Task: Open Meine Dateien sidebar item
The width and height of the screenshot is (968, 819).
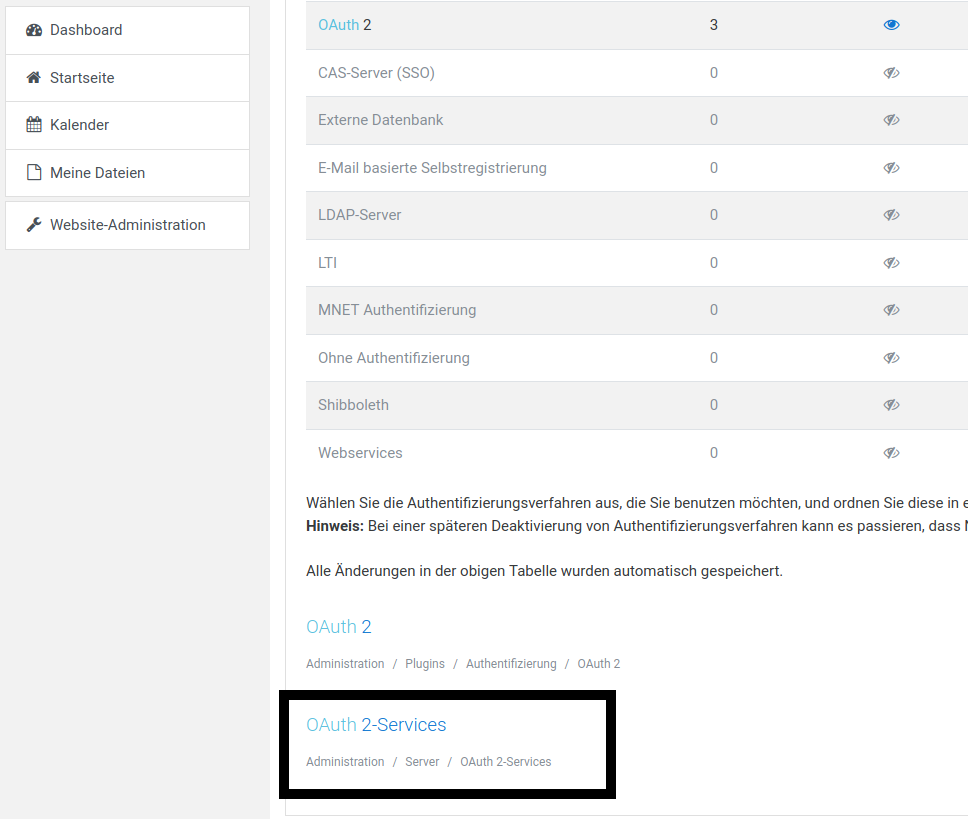Action: [97, 173]
